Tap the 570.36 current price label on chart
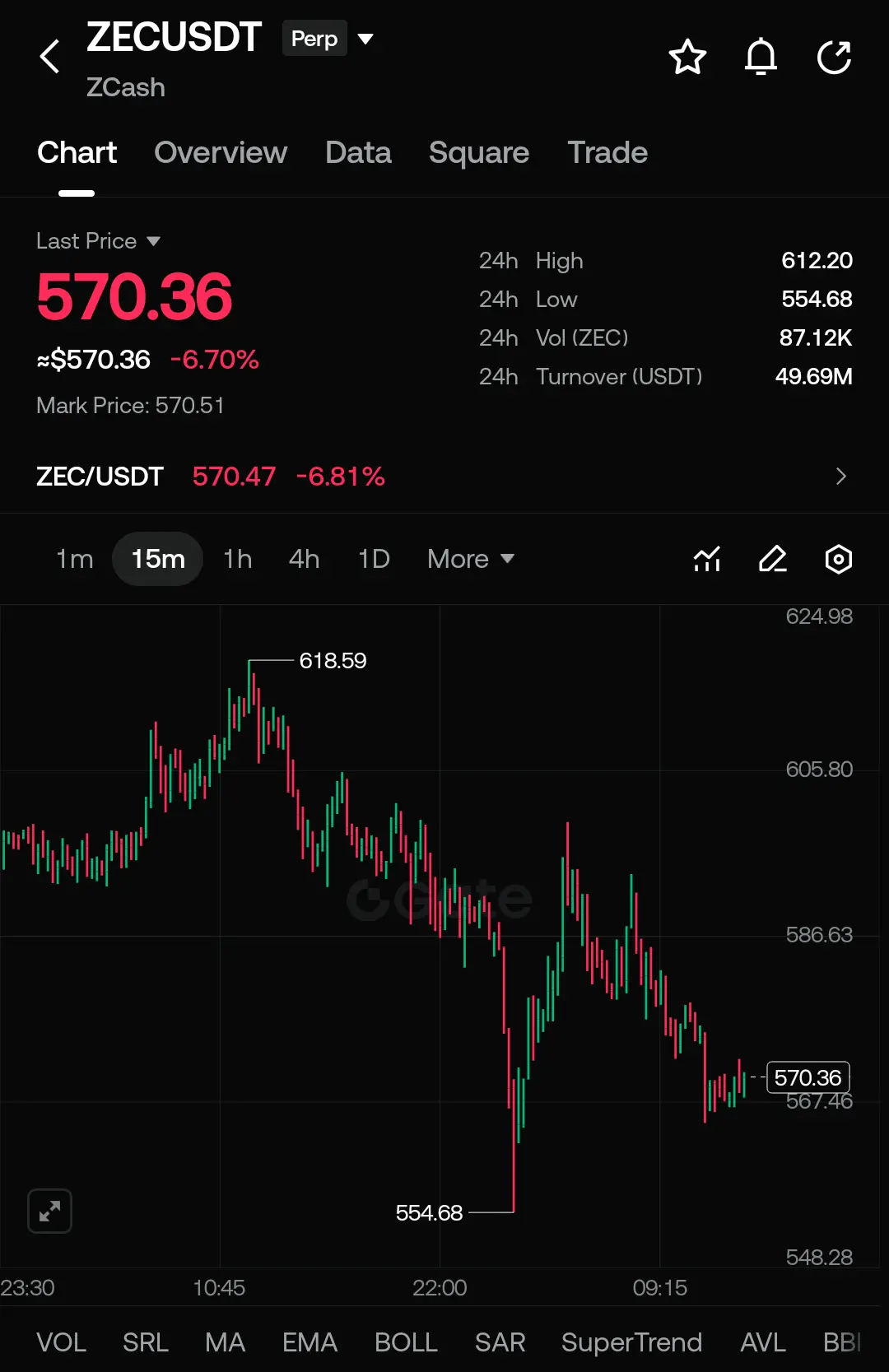 pos(808,1077)
